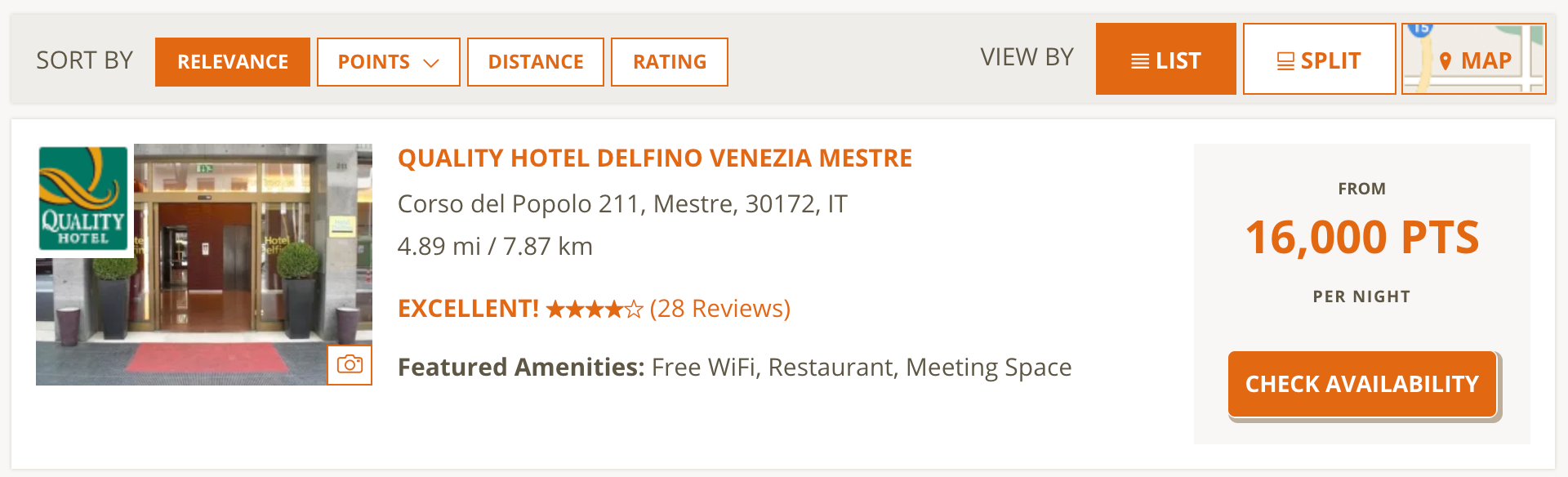Click the star rating icons
1568x477 pixels.
click(595, 310)
